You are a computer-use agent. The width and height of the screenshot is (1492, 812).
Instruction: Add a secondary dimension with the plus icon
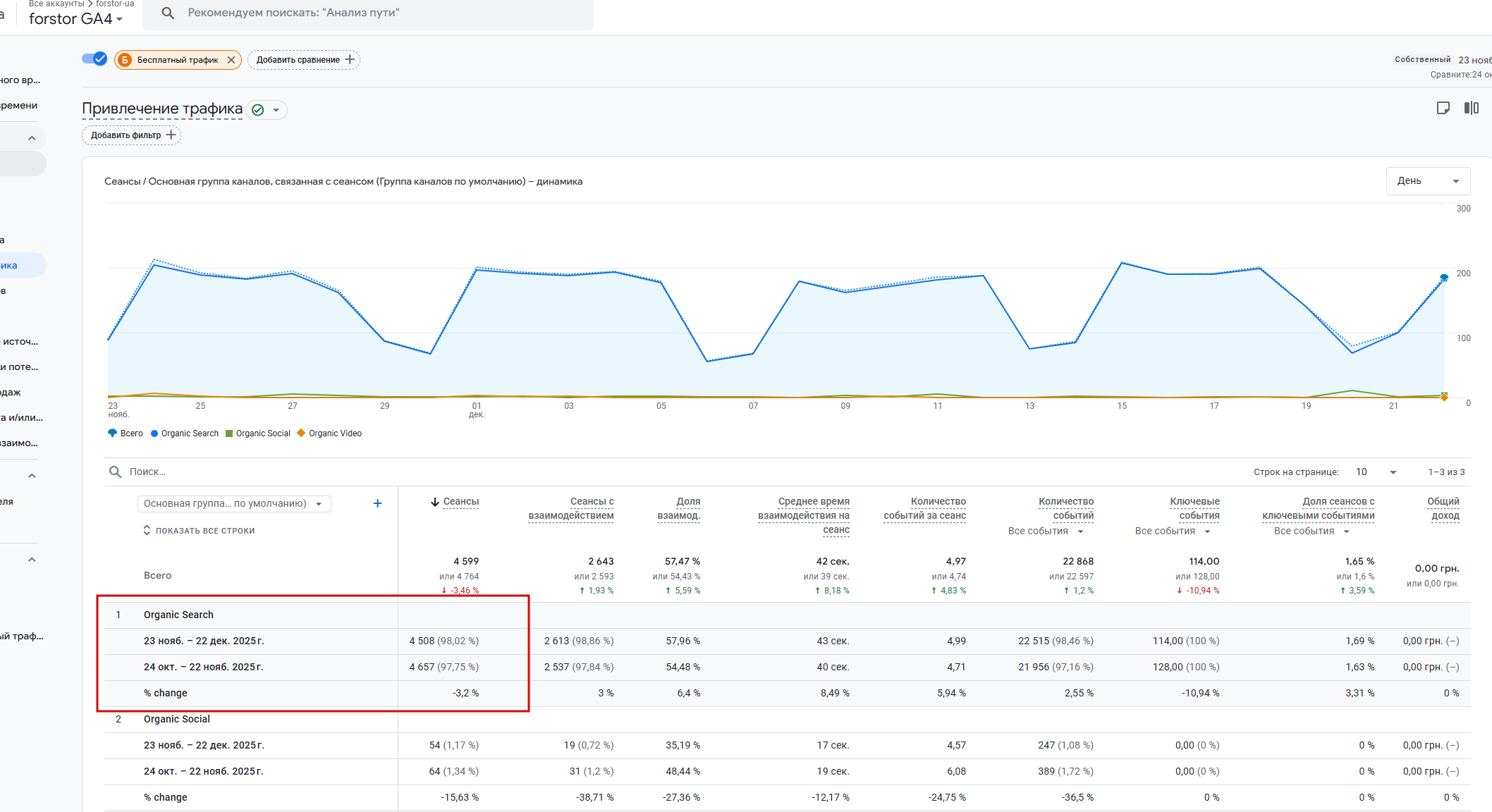(x=377, y=503)
